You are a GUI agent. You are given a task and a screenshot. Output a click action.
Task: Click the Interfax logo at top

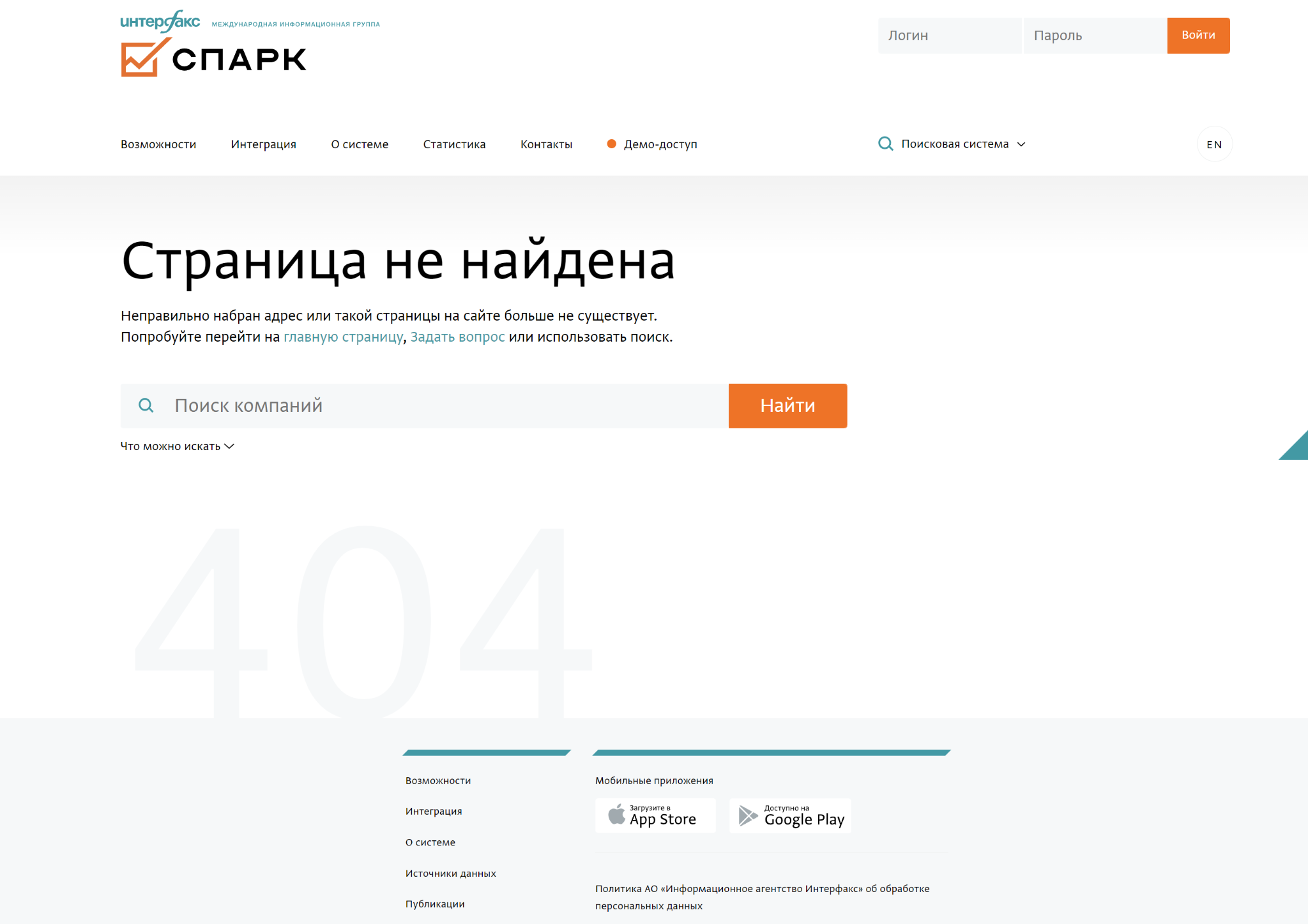coord(160,22)
